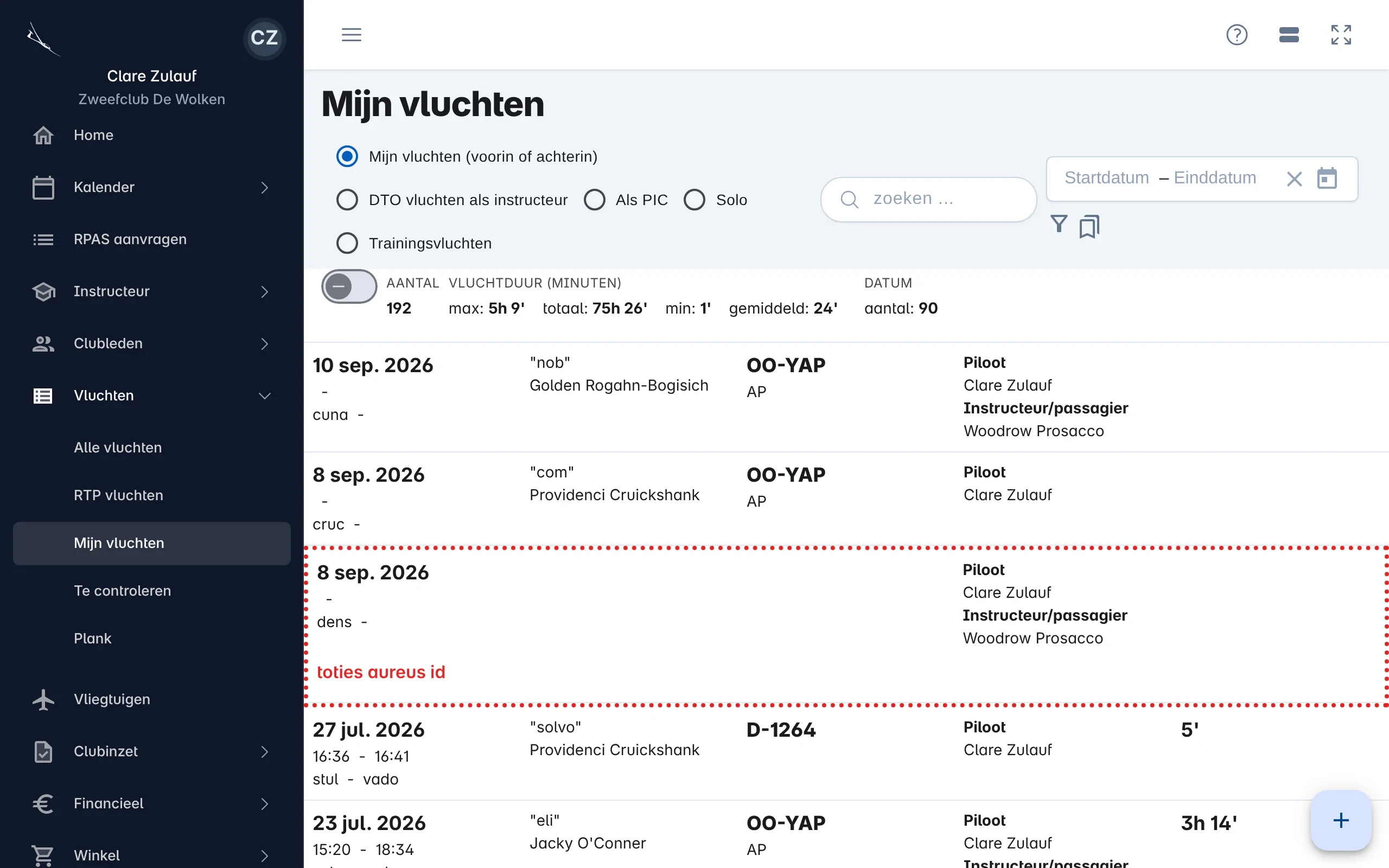1389x868 pixels.
Task: Expand the Clubinzet menu chevron
Action: point(265,752)
